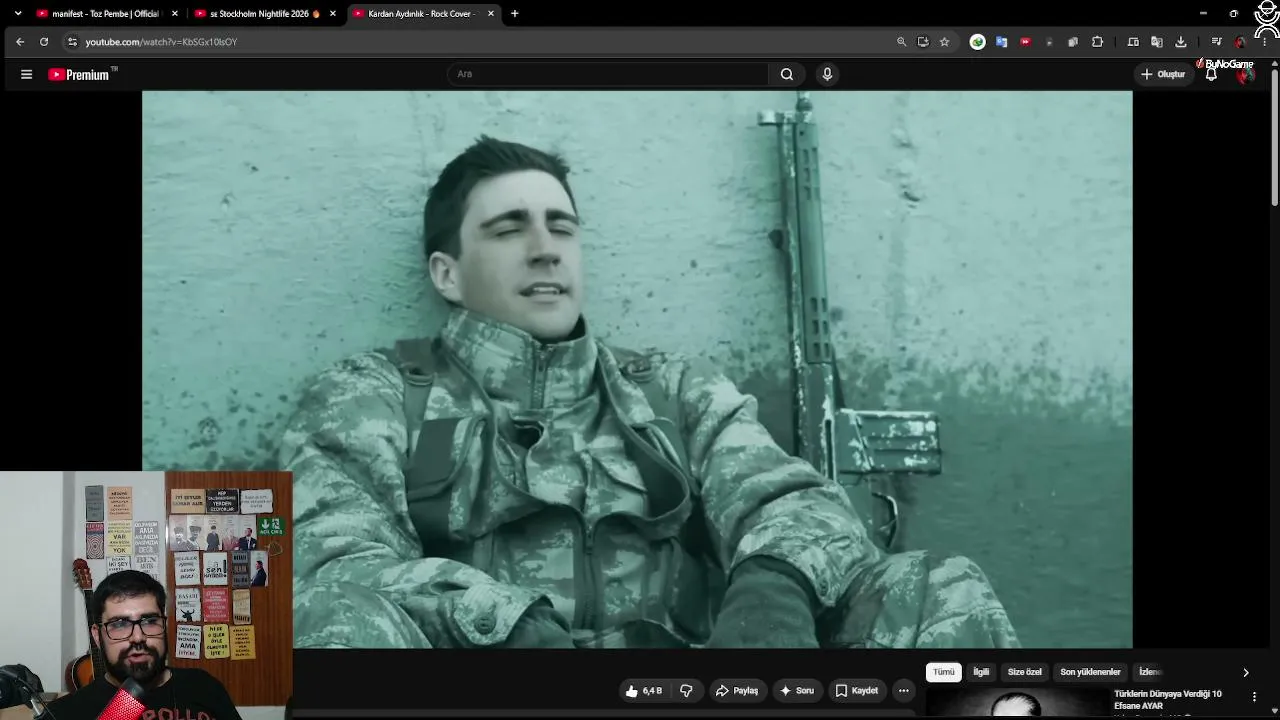Open the browser profile avatar
Viewport: 1280px width, 720px height.
pyautogui.click(x=1241, y=42)
